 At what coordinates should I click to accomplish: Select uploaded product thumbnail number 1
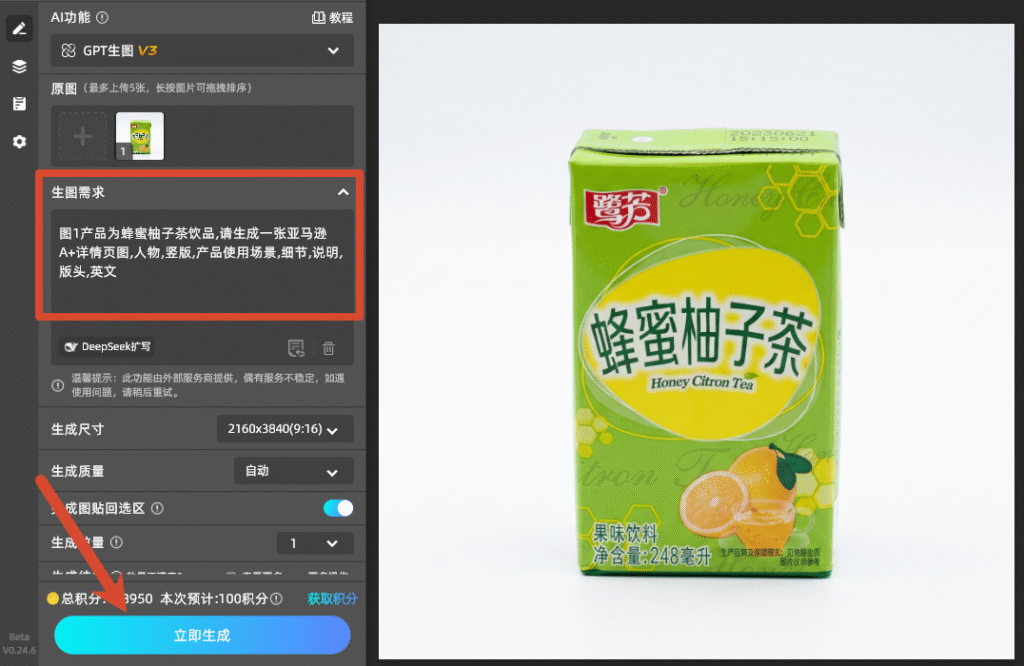[140, 136]
